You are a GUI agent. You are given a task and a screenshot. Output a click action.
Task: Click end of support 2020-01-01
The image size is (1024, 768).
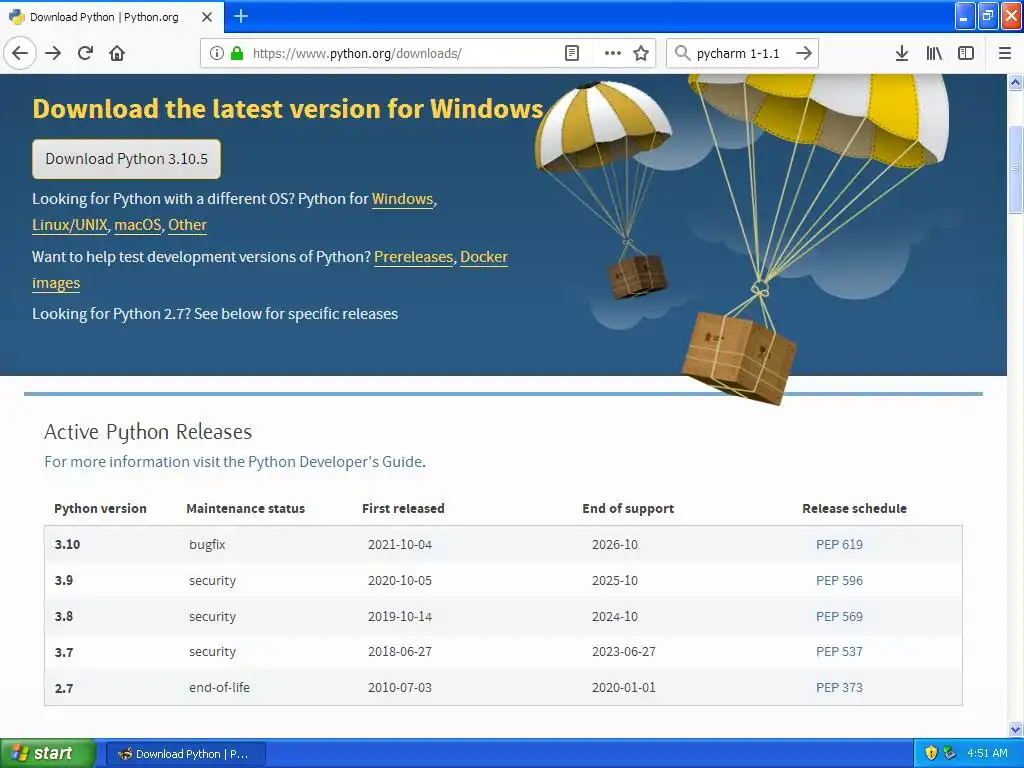pyautogui.click(x=624, y=688)
